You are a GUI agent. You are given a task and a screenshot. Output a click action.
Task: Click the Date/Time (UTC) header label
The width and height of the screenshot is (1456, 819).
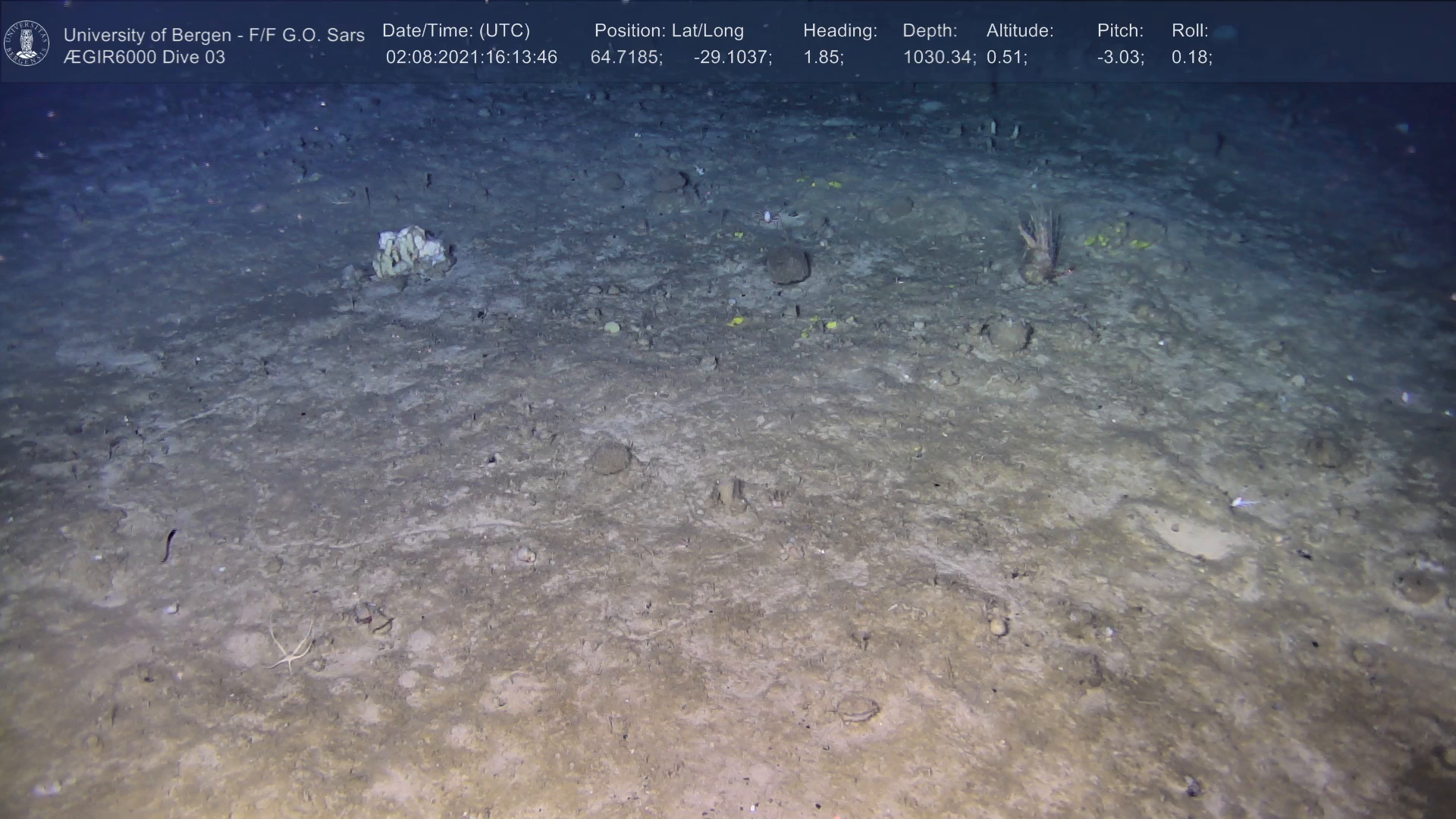[456, 31]
